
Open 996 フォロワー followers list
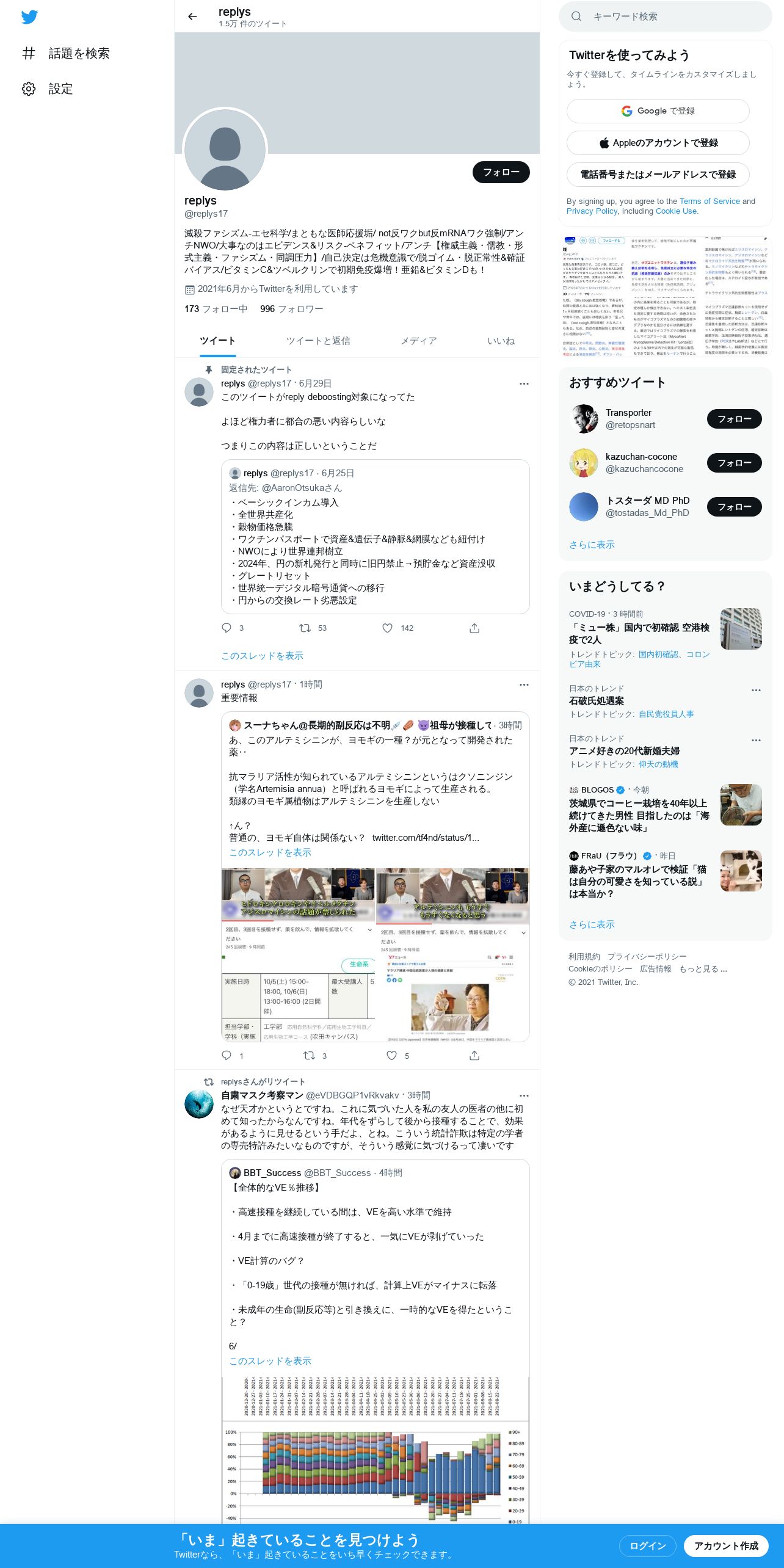[292, 309]
